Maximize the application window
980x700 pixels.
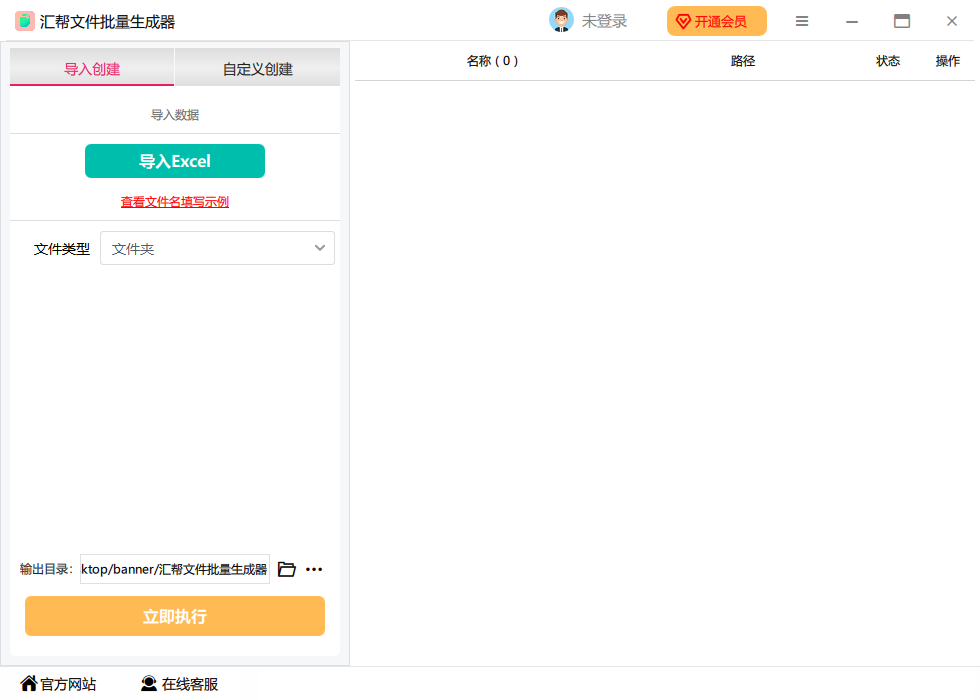(902, 21)
